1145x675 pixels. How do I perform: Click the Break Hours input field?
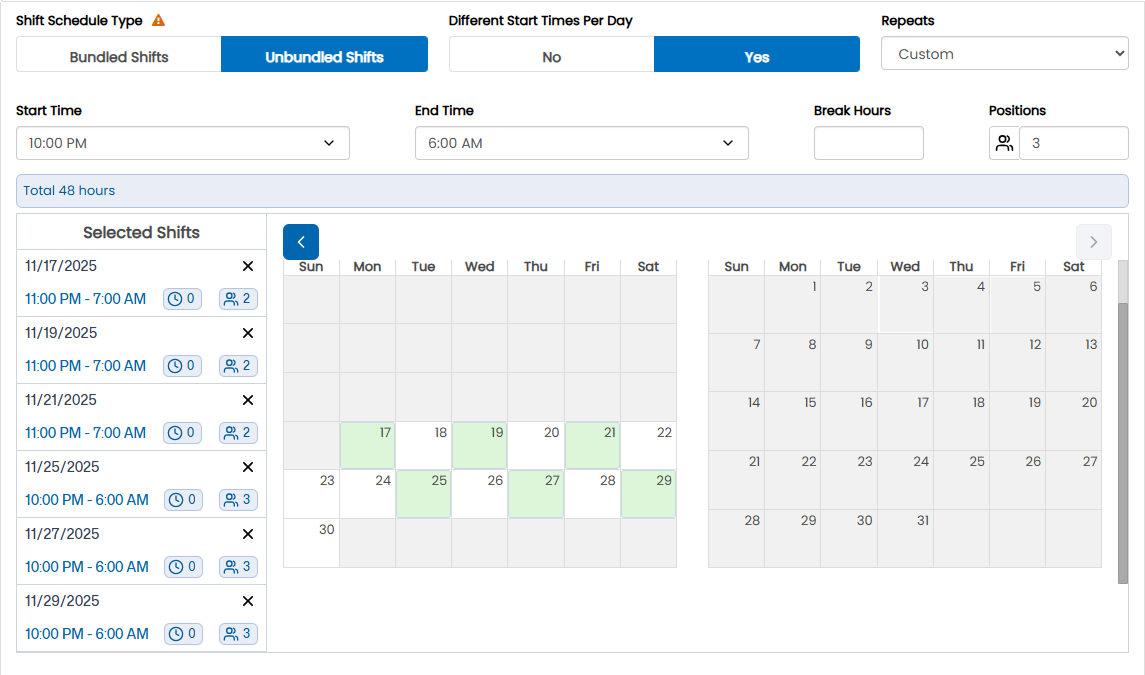[868, 143]
